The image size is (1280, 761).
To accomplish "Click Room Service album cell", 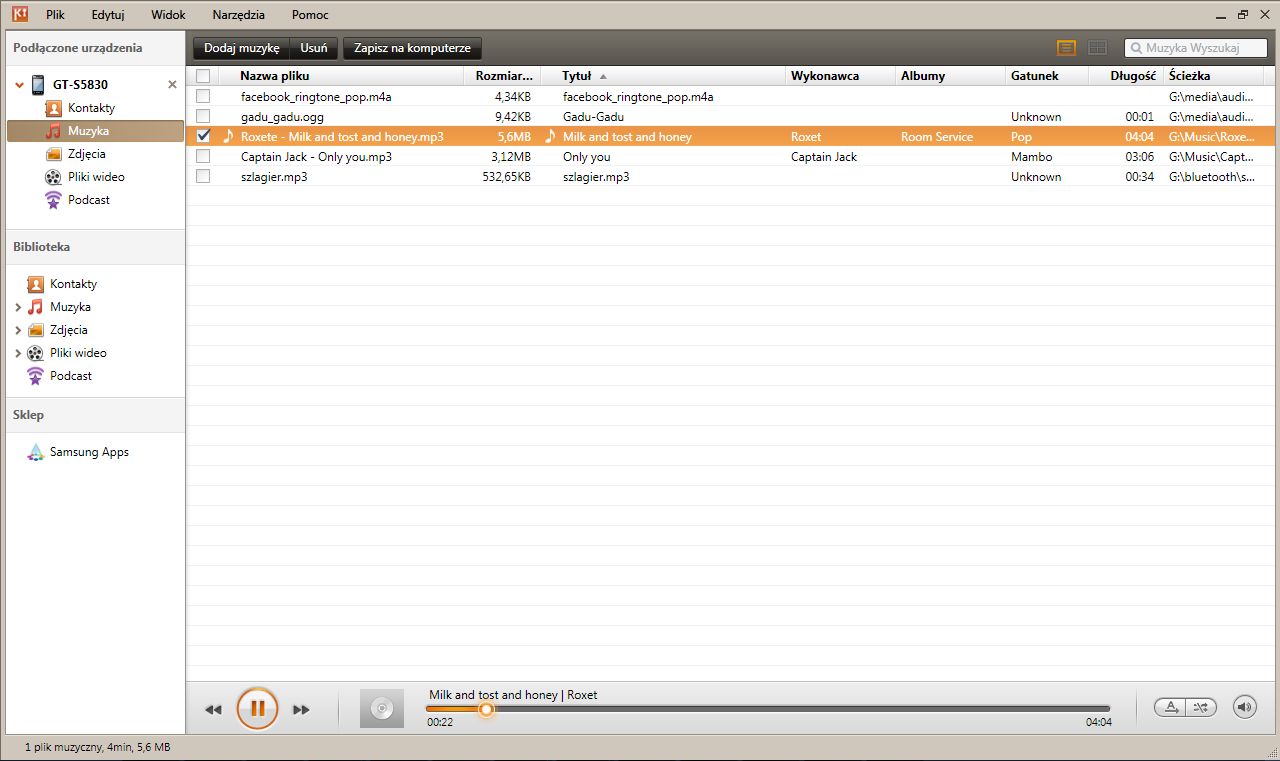I will point(937,137).
